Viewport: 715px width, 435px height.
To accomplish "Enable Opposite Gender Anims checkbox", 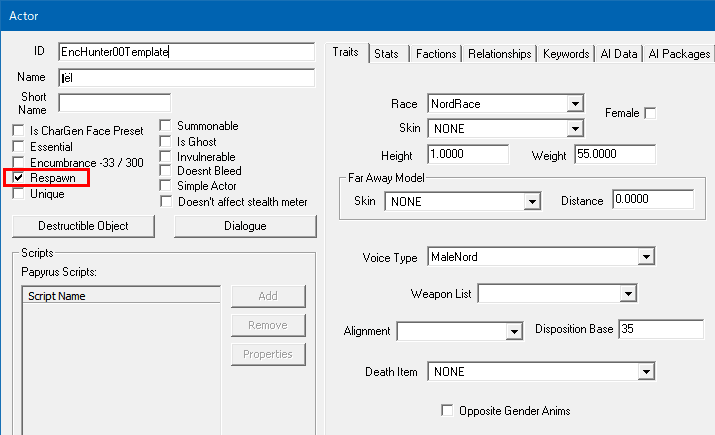I will 447,410.
